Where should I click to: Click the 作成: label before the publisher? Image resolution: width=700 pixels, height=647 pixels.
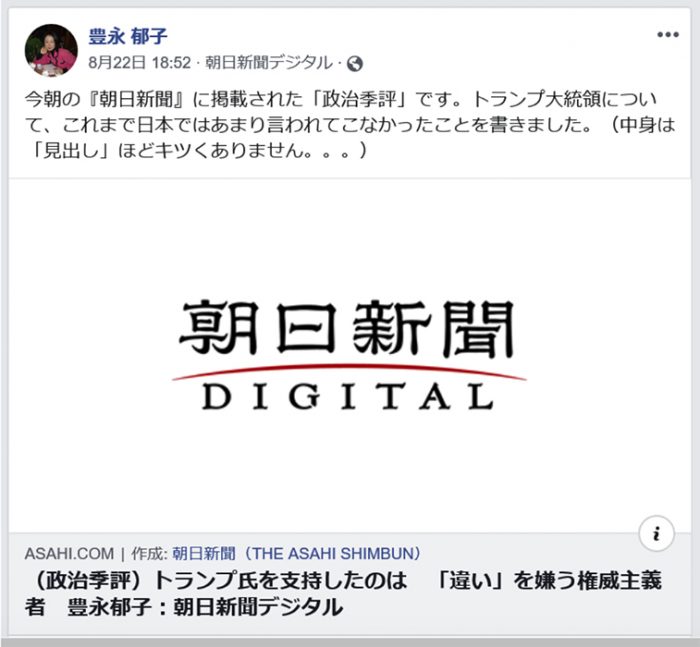(149, 554)
